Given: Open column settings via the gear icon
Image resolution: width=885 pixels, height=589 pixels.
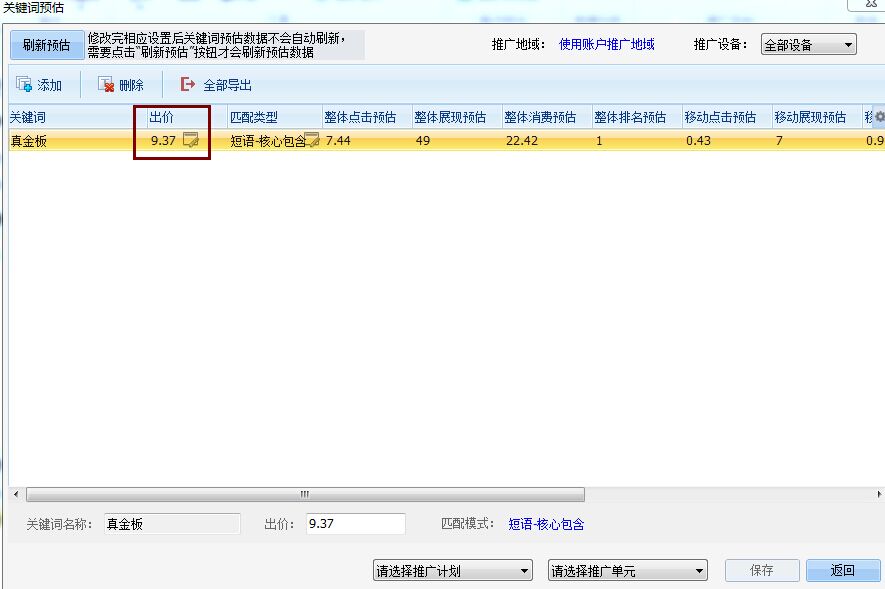Looking at the screenshot, I should [877, 116].
